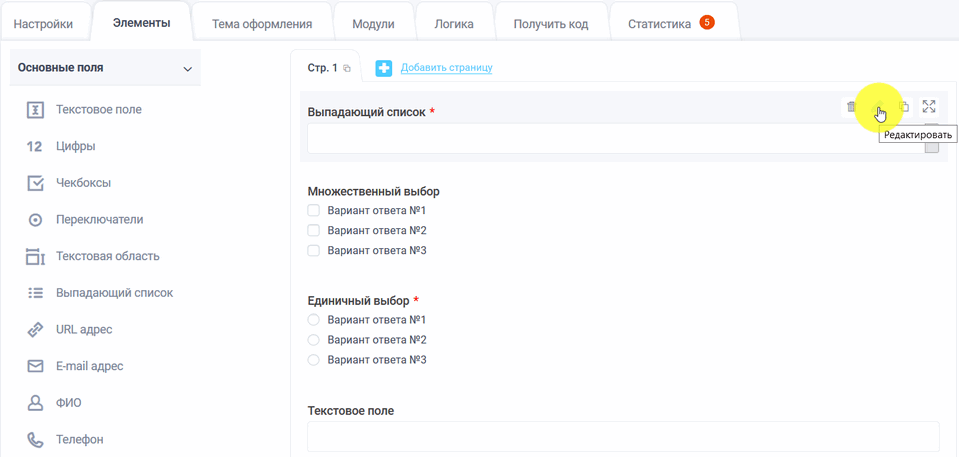This screenshot has width=959, height=457.
Task: Open the Получить код tab
Action: [551, 24]
